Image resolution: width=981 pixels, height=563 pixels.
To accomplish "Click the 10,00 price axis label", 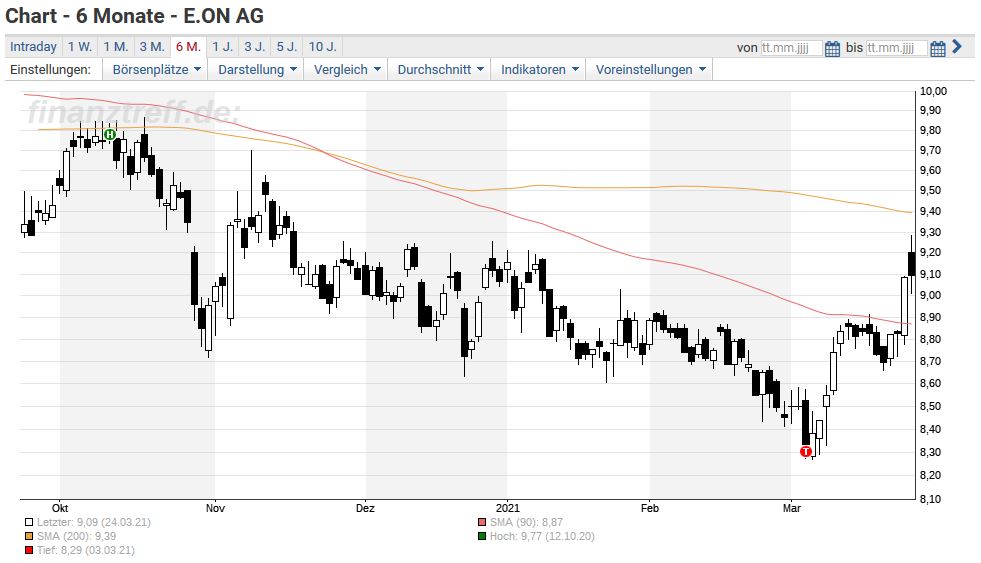I will tap(933, 91).
